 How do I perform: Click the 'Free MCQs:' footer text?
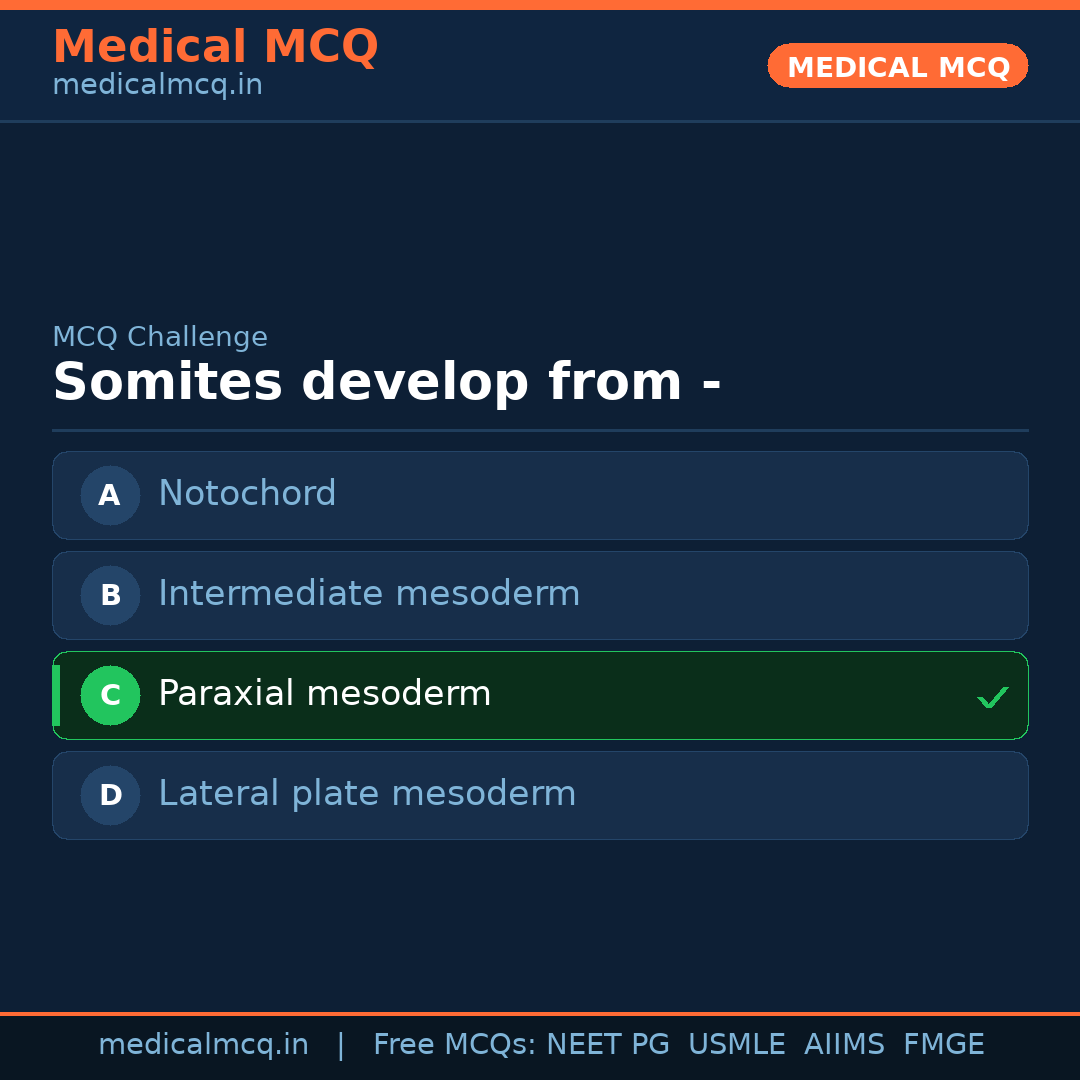point(455,1045)
